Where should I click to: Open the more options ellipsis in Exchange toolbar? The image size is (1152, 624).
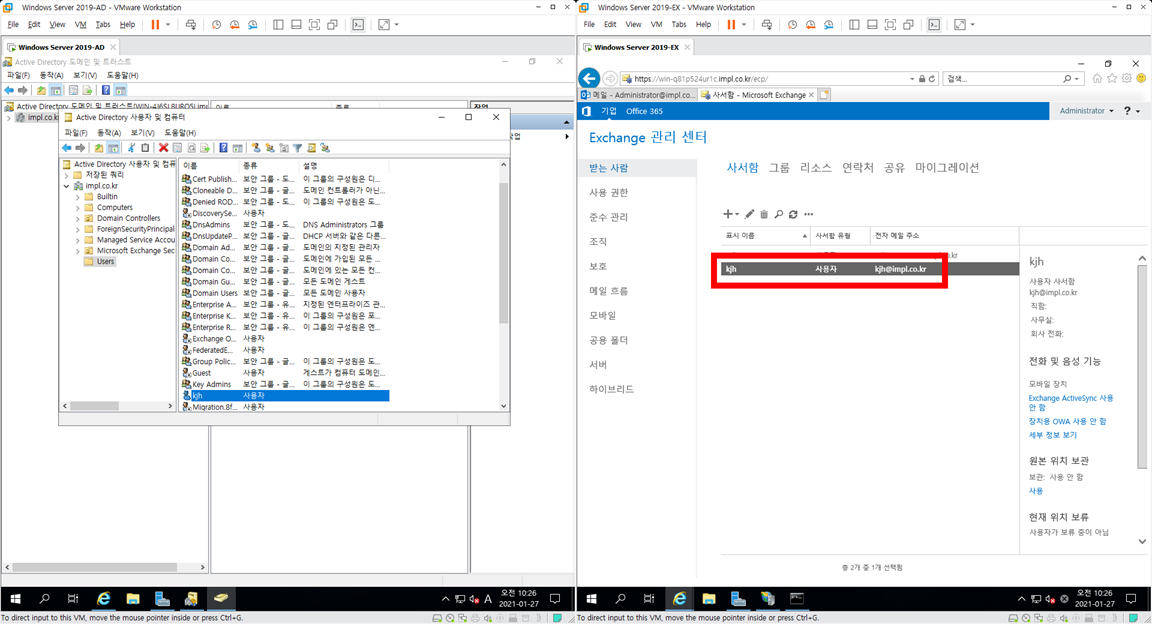click(809, 214)
